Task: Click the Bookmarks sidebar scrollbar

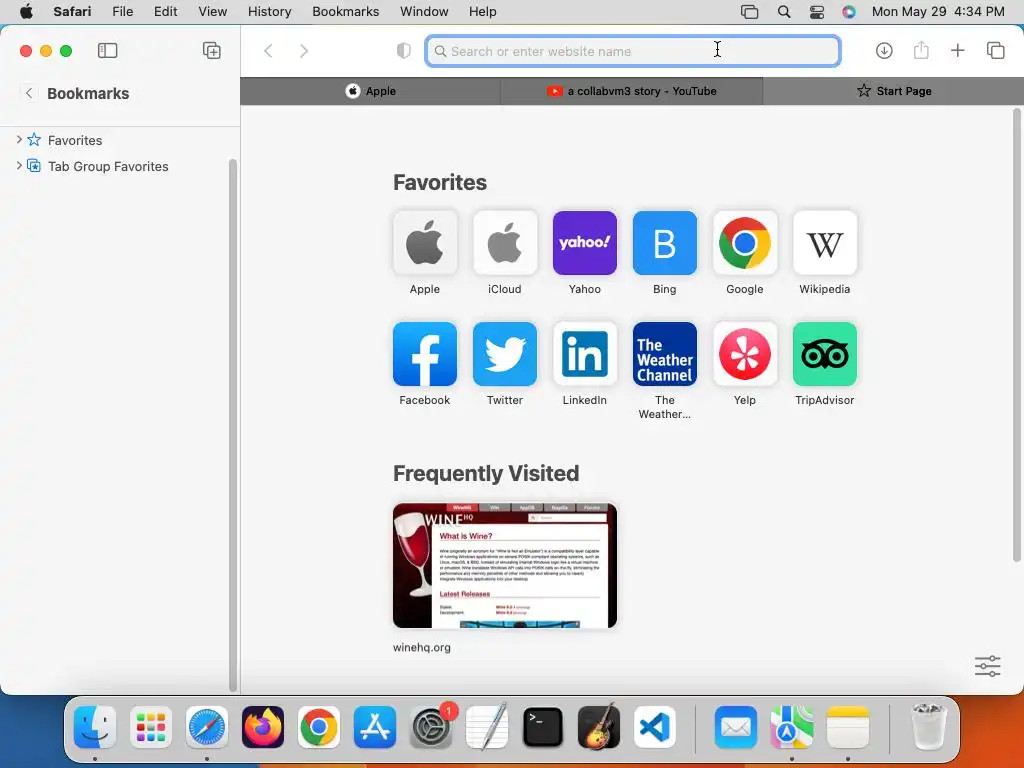Action: [x=232, y=424]
